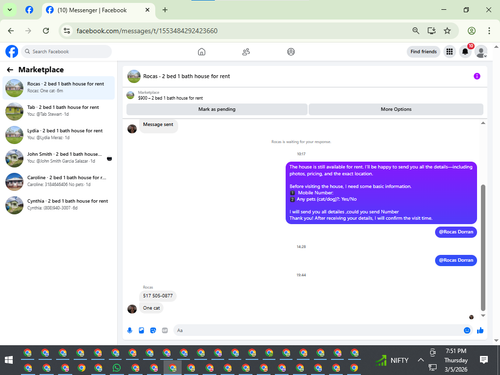Open Windows Start menu

[x=9, y=360]
